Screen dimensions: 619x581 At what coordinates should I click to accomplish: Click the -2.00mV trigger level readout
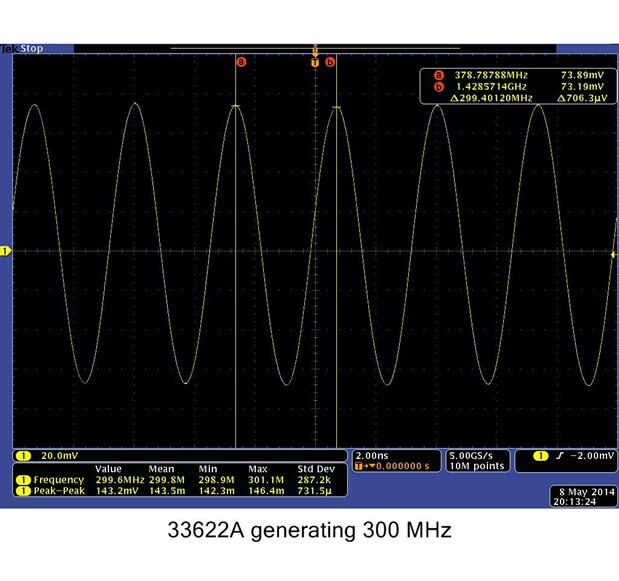(592, 456)
